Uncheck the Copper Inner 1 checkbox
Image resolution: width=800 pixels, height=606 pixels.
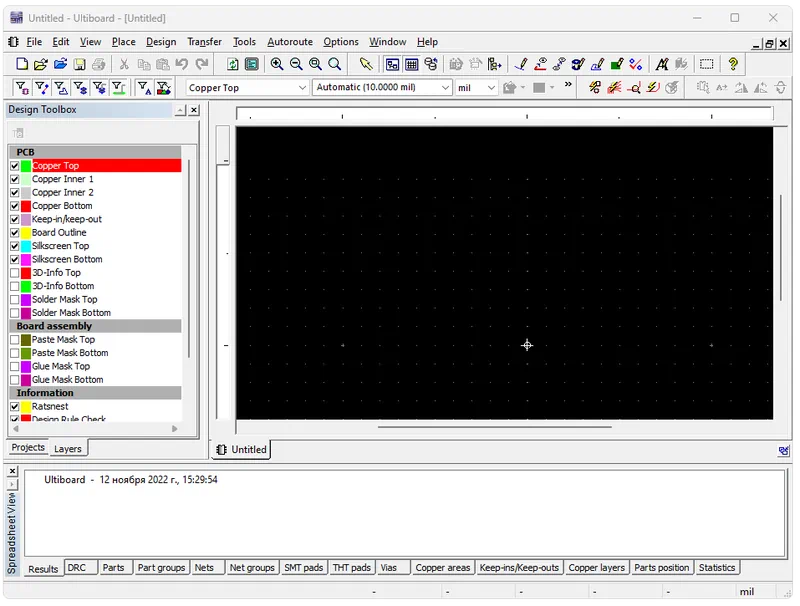click(15, 180)
